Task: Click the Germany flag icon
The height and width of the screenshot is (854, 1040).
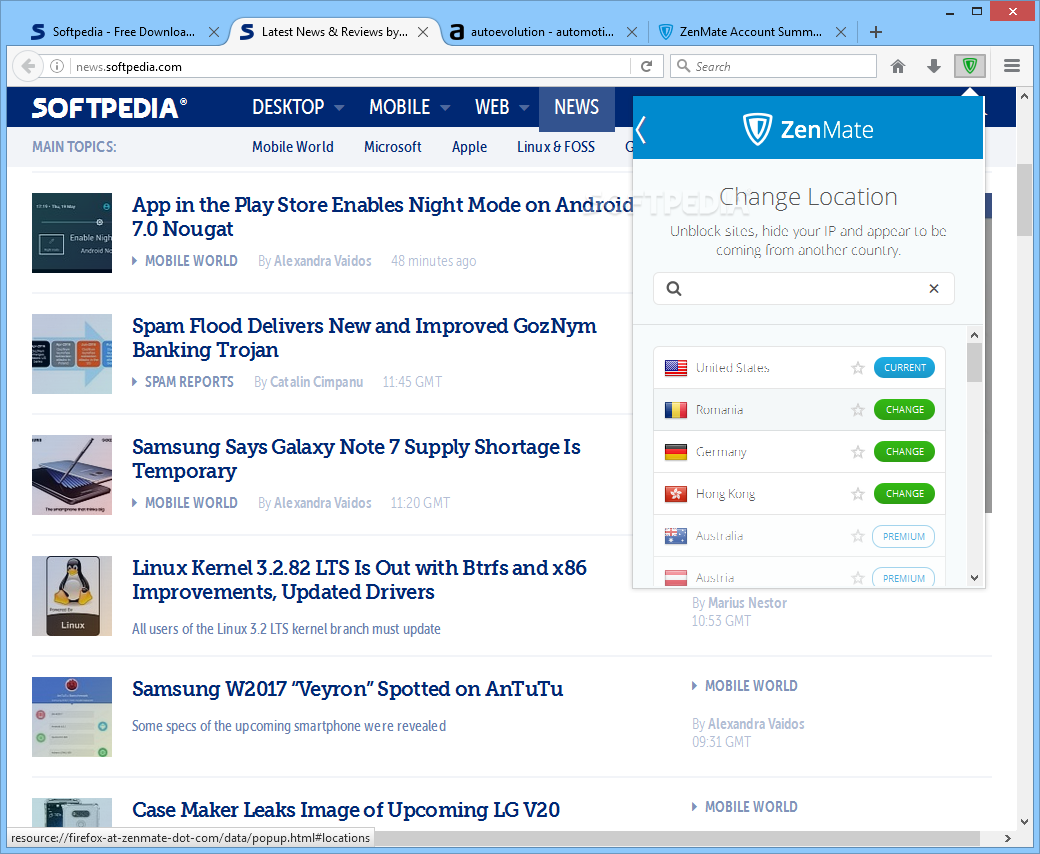Action: [x=676, y=452]
